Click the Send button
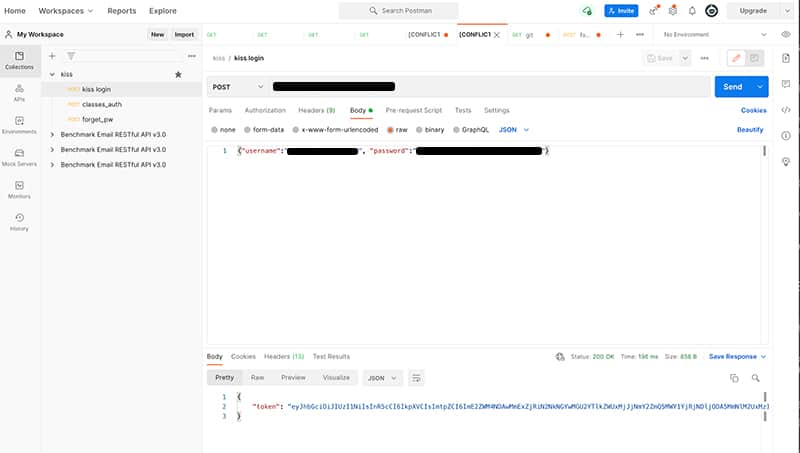The width and height of the screenshot is (800, 453). [733, 87]
